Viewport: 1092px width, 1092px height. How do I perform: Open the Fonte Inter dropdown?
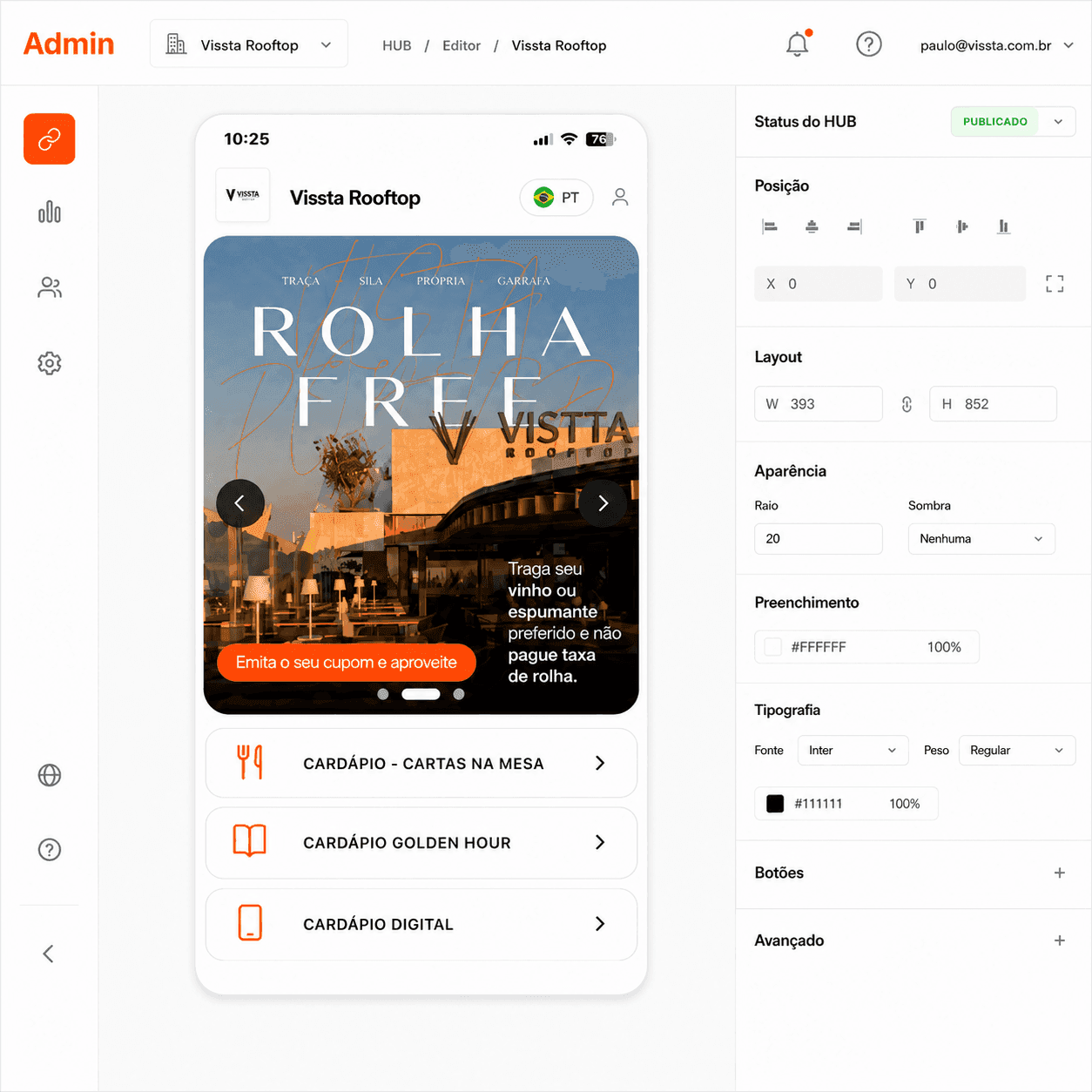(x=853, y=751)
